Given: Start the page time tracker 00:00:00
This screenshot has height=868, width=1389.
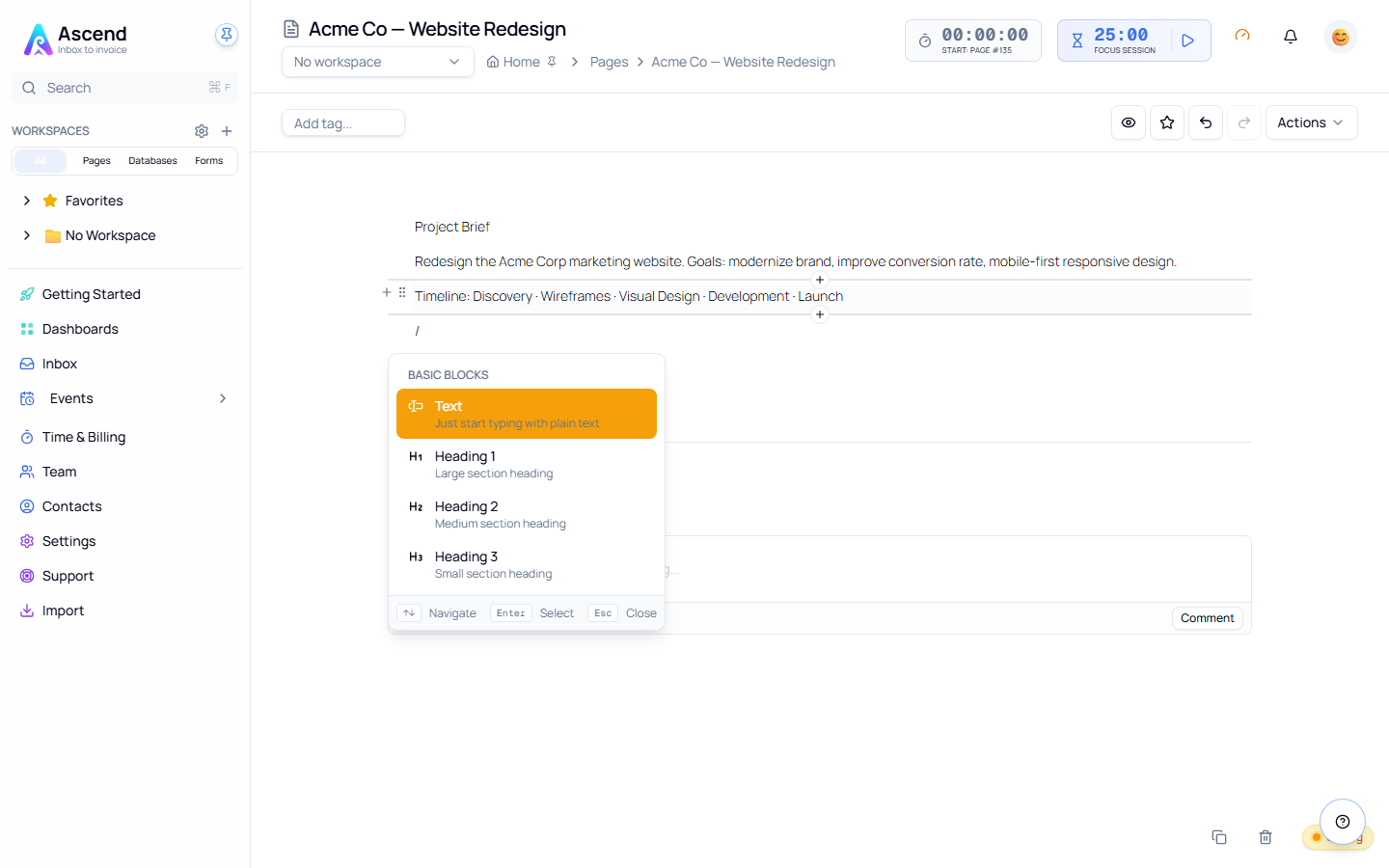Looking at the screenshot, I should [972, 41].
